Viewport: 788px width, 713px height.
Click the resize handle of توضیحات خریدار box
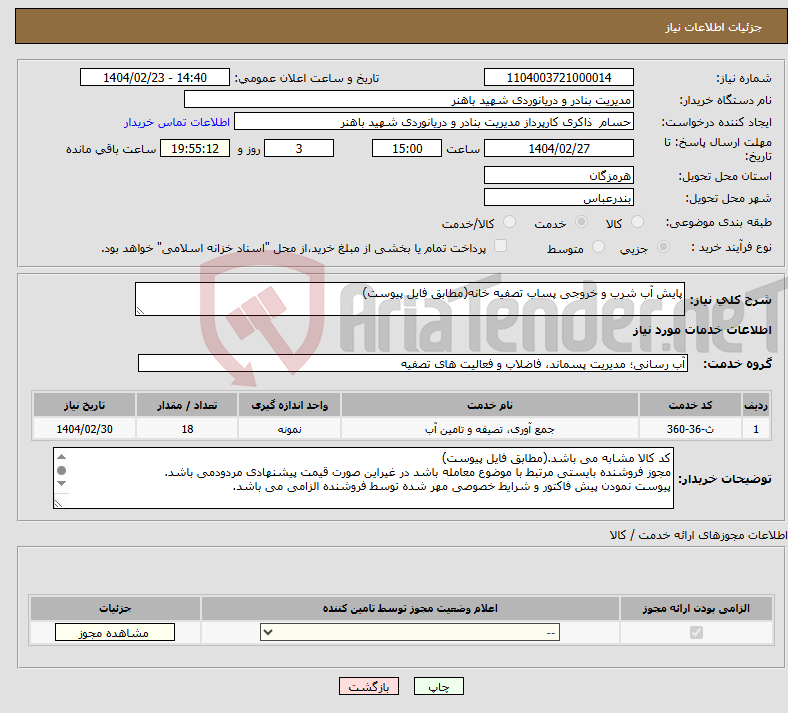click(58, 503)
